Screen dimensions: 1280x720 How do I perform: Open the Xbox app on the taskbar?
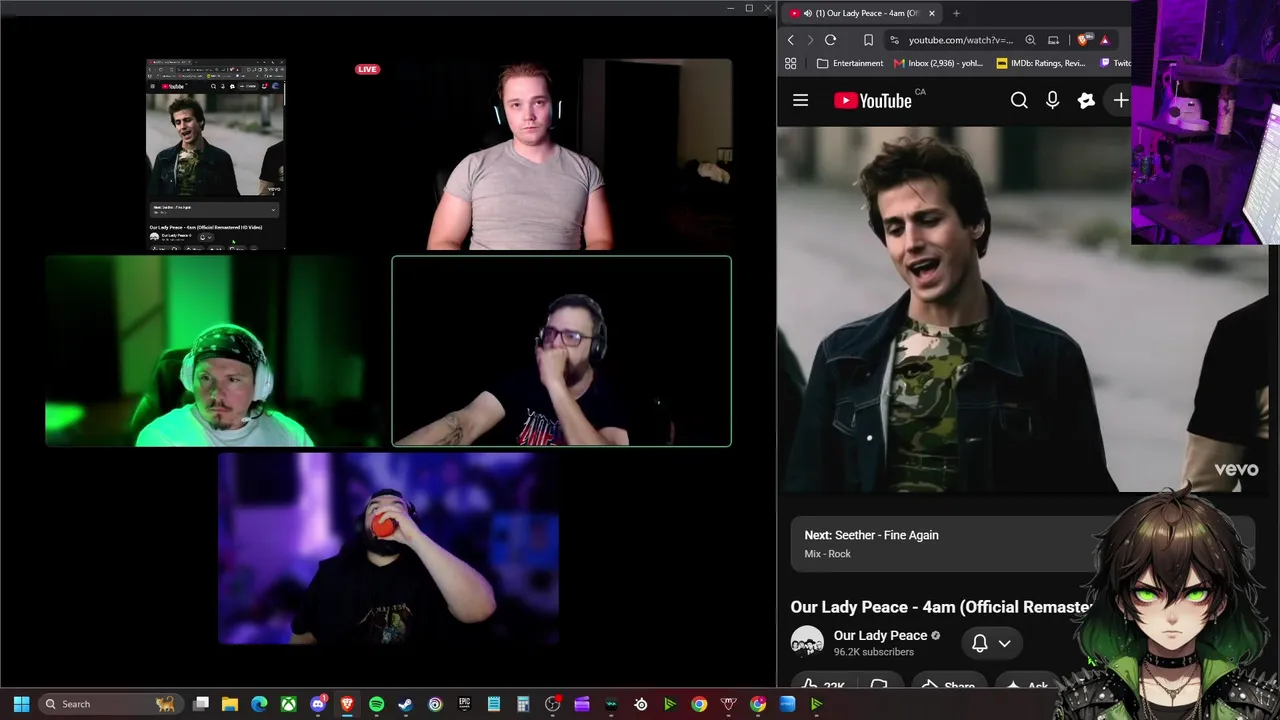(289, 704)
